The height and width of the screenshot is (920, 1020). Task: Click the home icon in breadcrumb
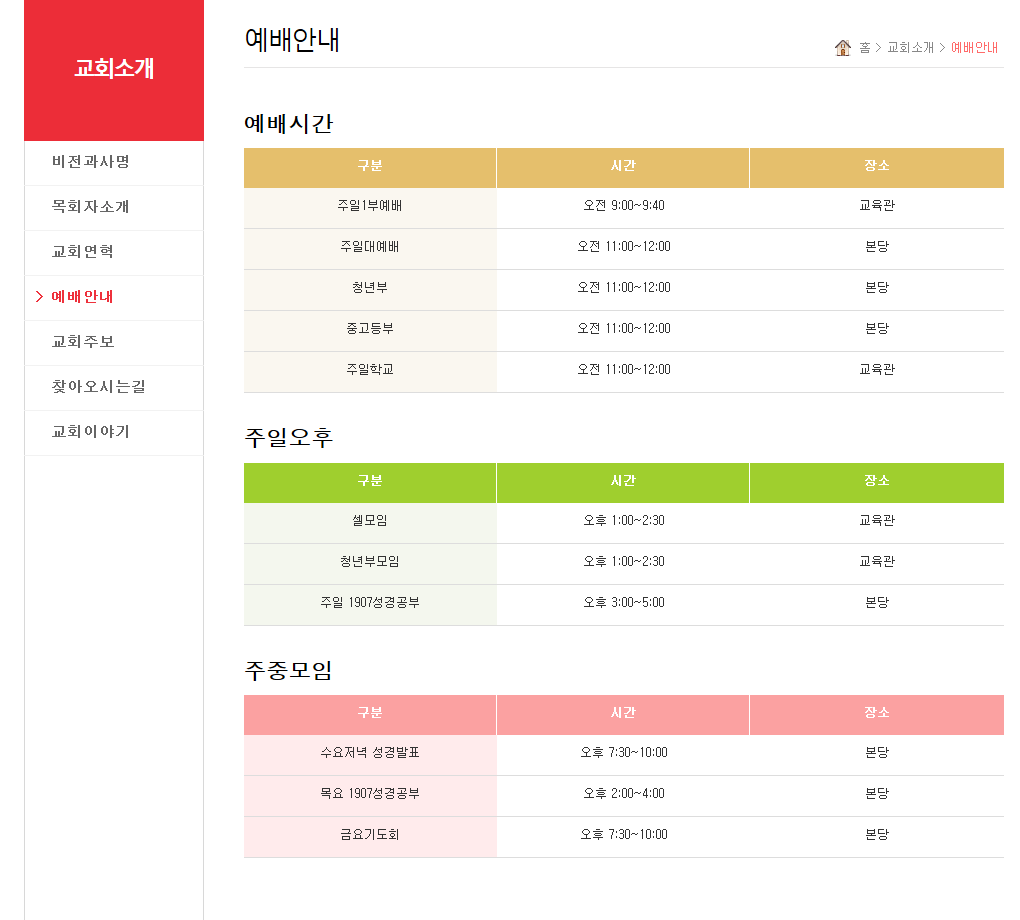pyautogui.click(x=843, y=48)
